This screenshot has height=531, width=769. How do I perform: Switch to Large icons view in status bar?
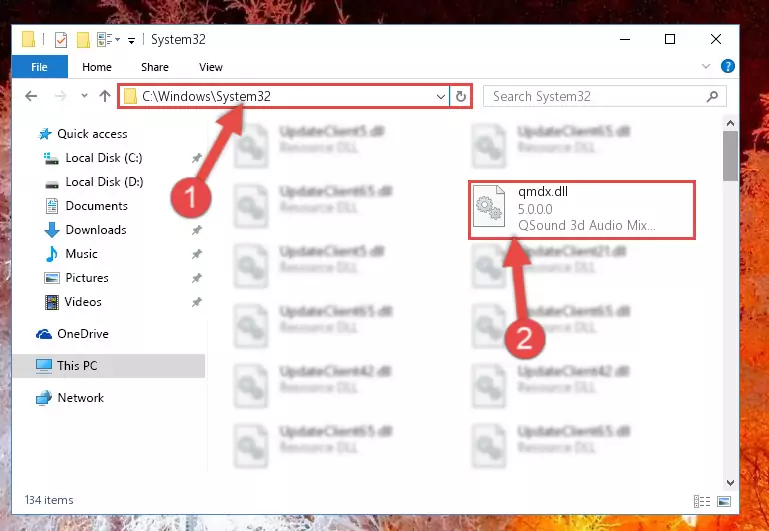724,501
